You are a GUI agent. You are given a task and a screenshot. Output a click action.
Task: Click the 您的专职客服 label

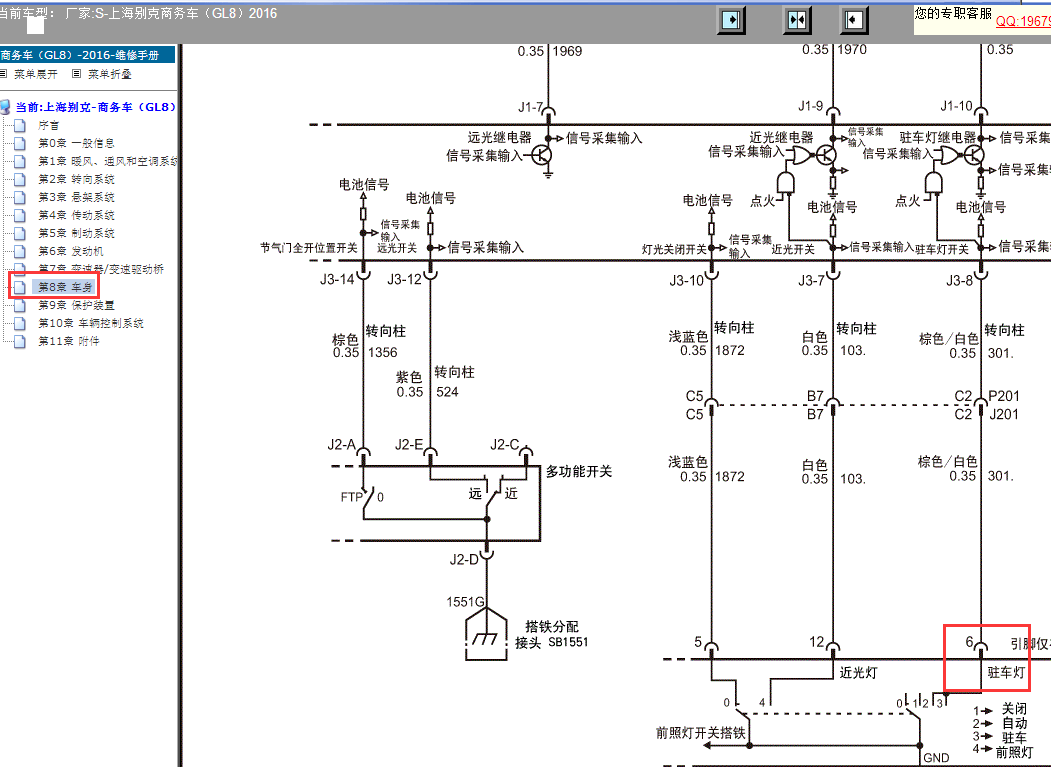click(952, 13)
